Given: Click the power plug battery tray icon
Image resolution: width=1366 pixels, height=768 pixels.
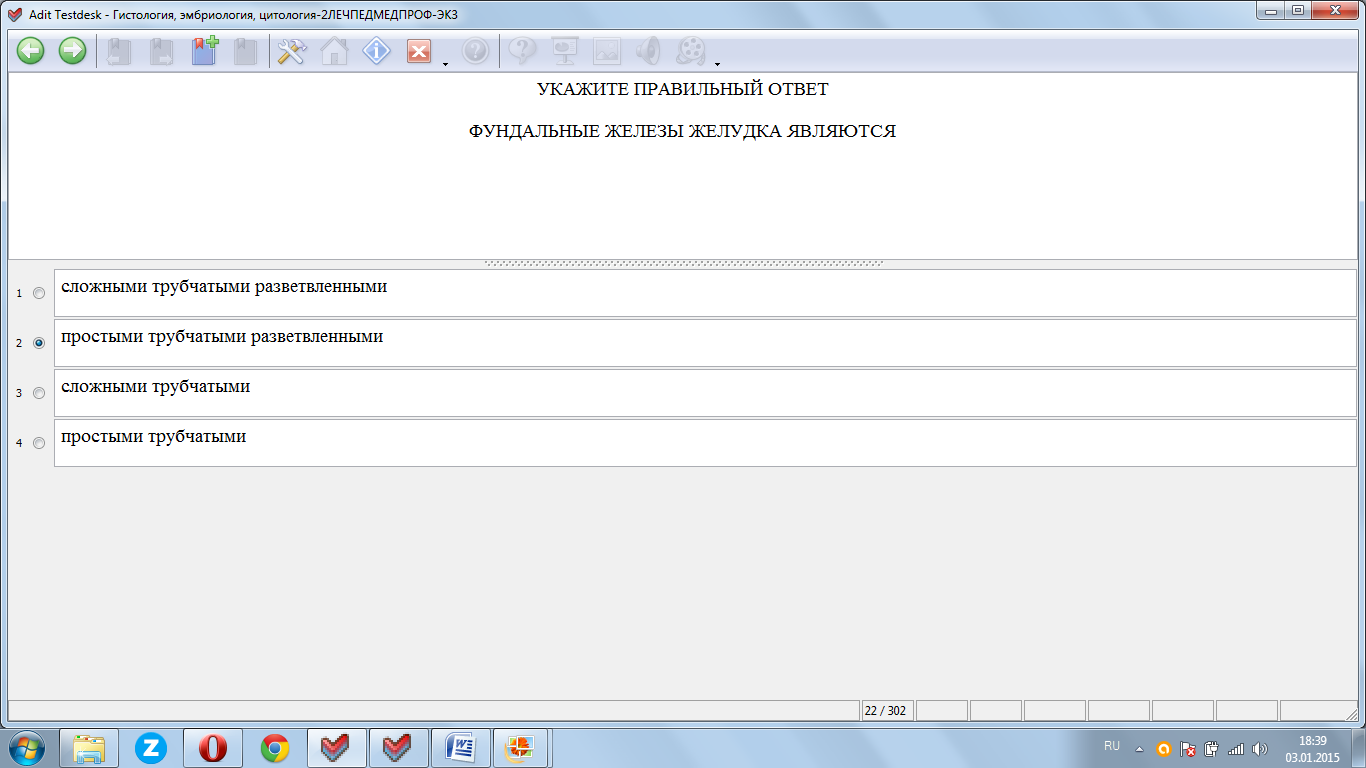Looking at the screenshot, I should click(1211, 748).
